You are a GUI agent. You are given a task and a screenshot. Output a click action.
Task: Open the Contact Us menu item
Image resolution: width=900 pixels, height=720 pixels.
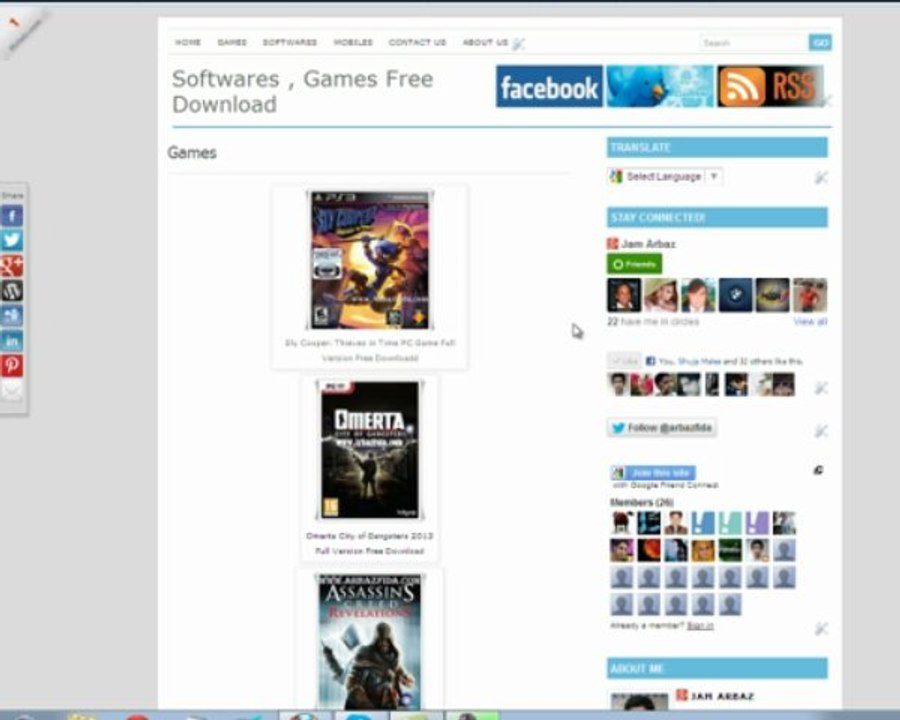coord(417,42)
